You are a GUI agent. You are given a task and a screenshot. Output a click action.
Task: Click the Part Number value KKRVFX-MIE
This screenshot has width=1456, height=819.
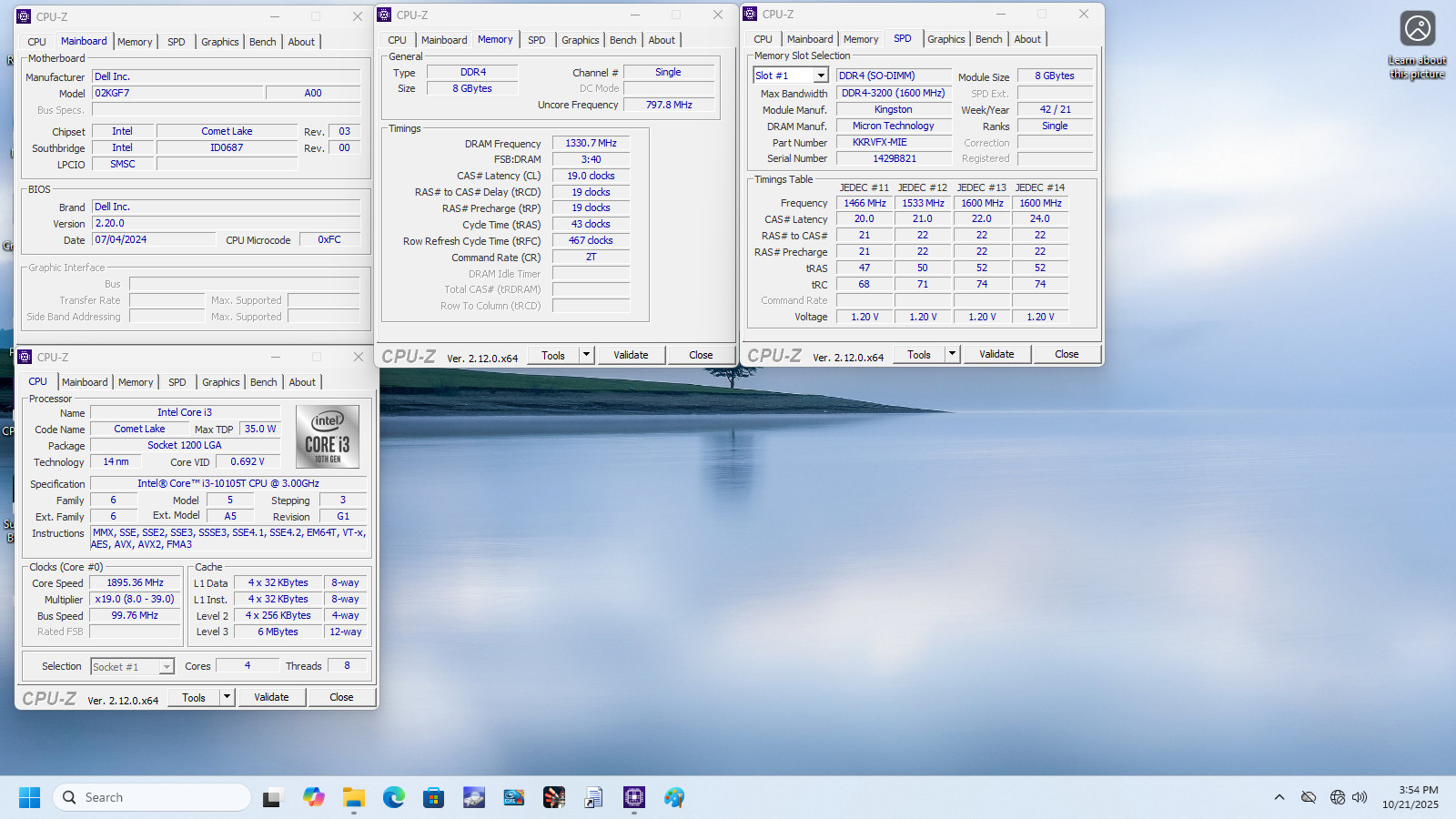894,142
